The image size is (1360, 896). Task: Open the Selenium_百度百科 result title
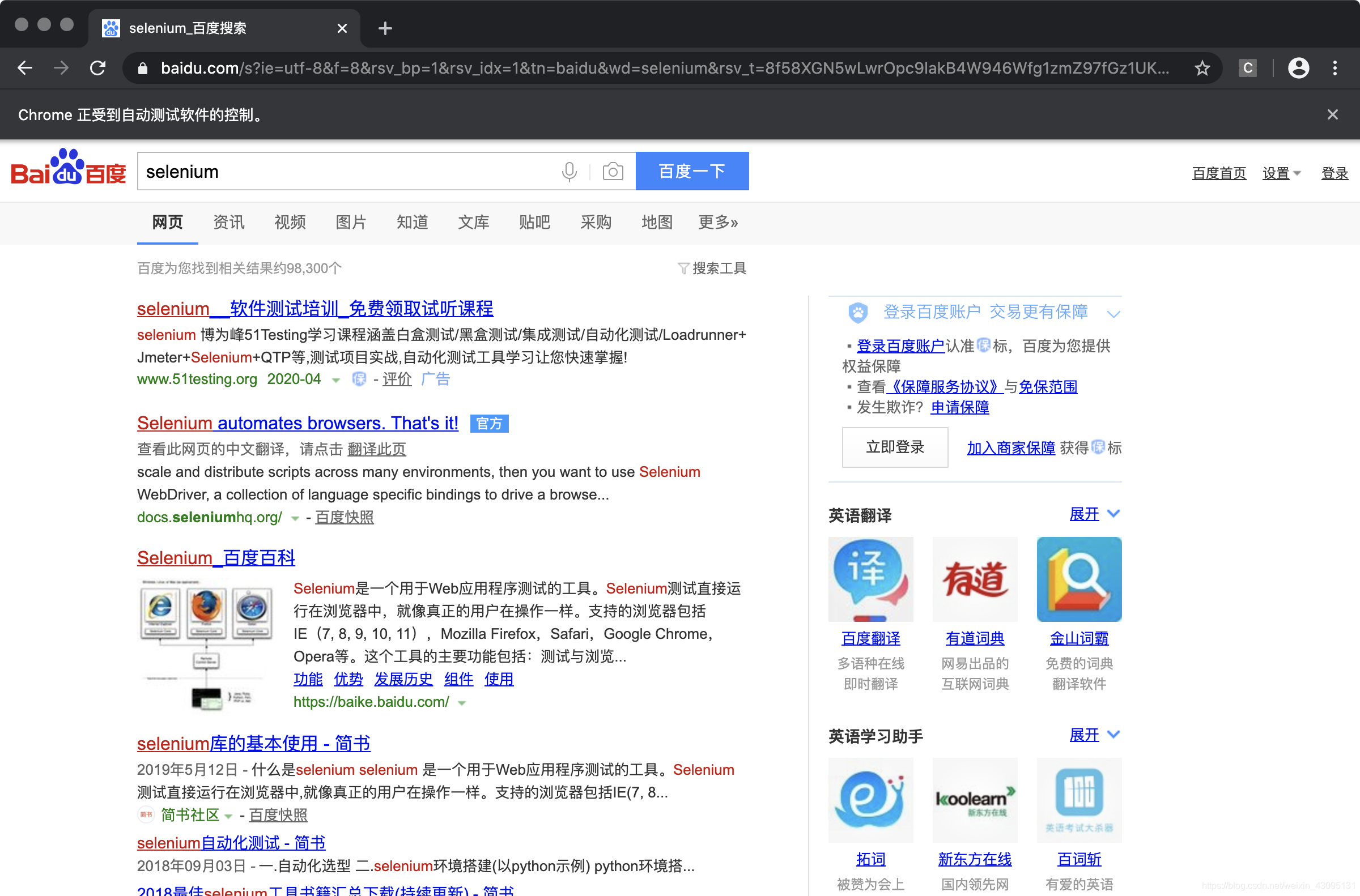pyautogui.click(x=216, y=558)
